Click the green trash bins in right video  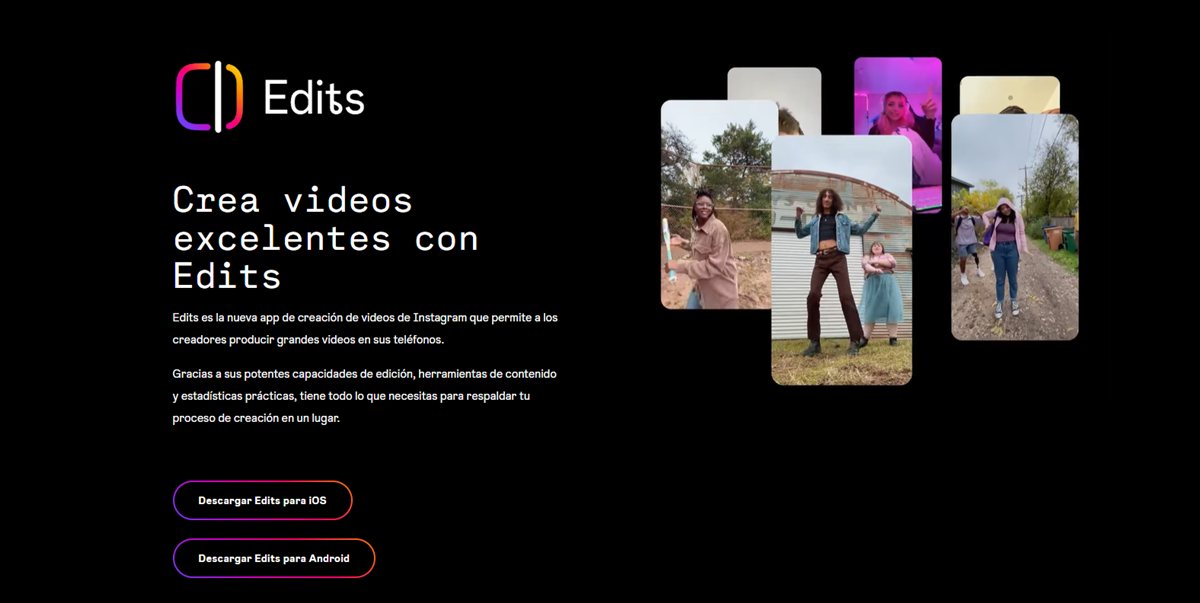point(1062,238)
